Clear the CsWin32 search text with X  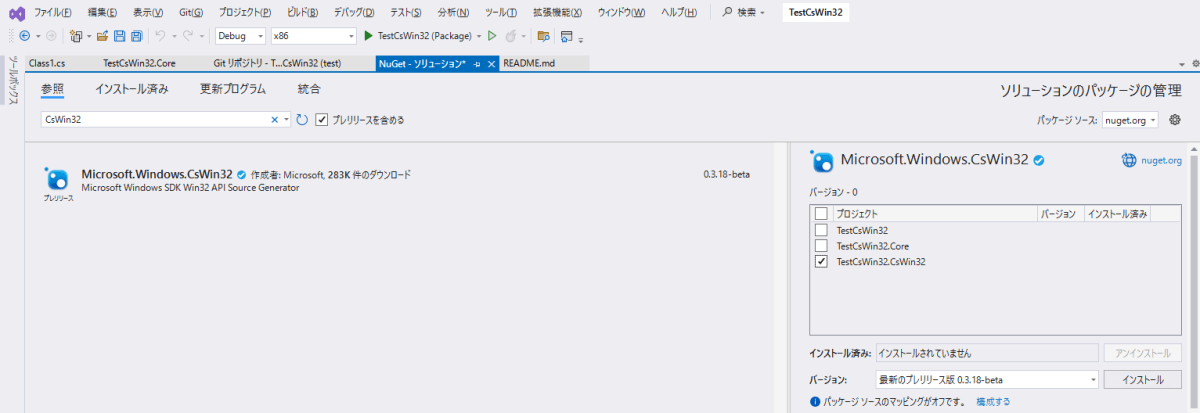[275, 120]
